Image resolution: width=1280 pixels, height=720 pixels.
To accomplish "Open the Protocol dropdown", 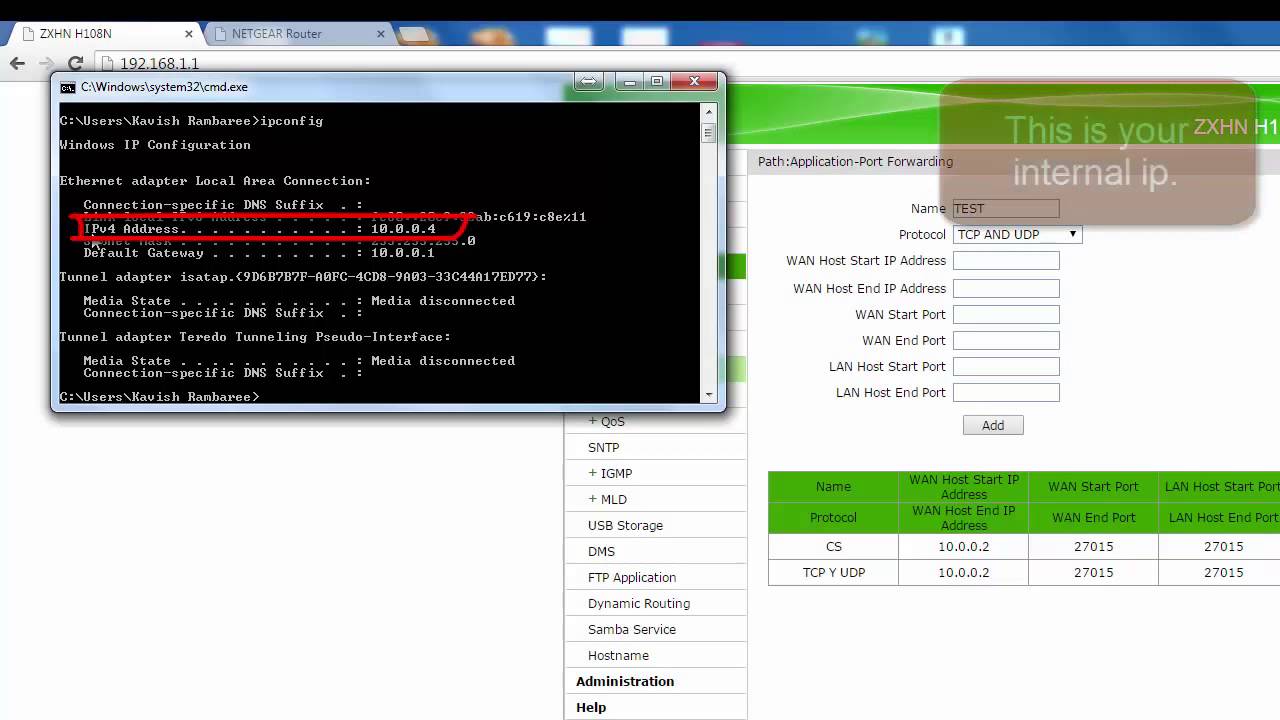I will pos(1017,235).
